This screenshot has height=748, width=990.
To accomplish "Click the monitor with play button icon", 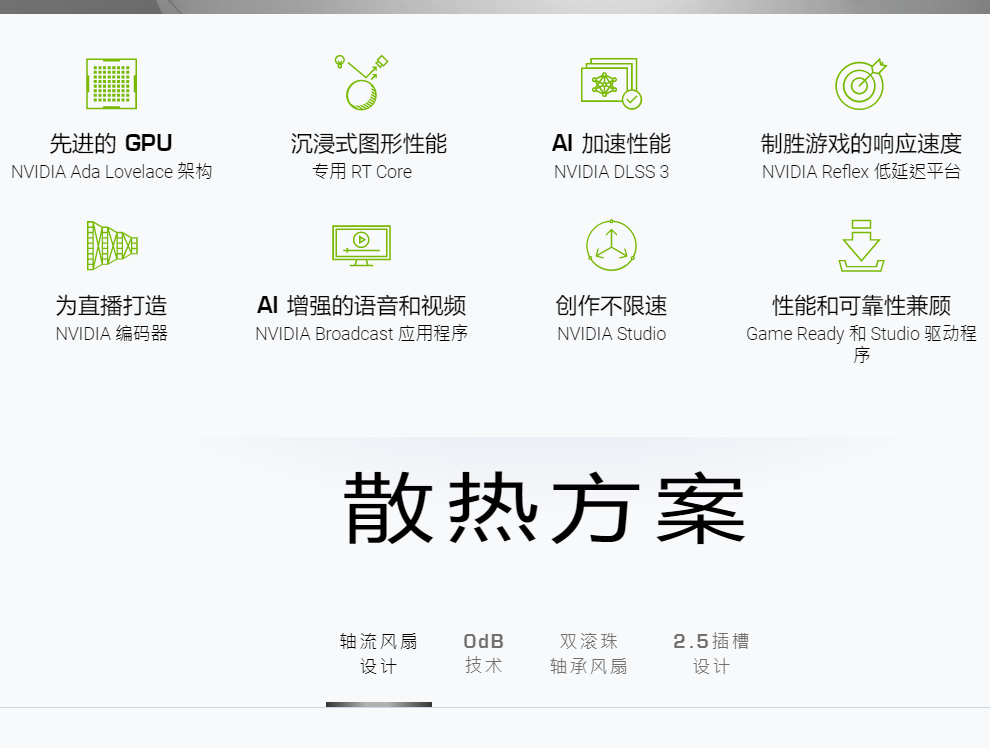I will [361, 246].
